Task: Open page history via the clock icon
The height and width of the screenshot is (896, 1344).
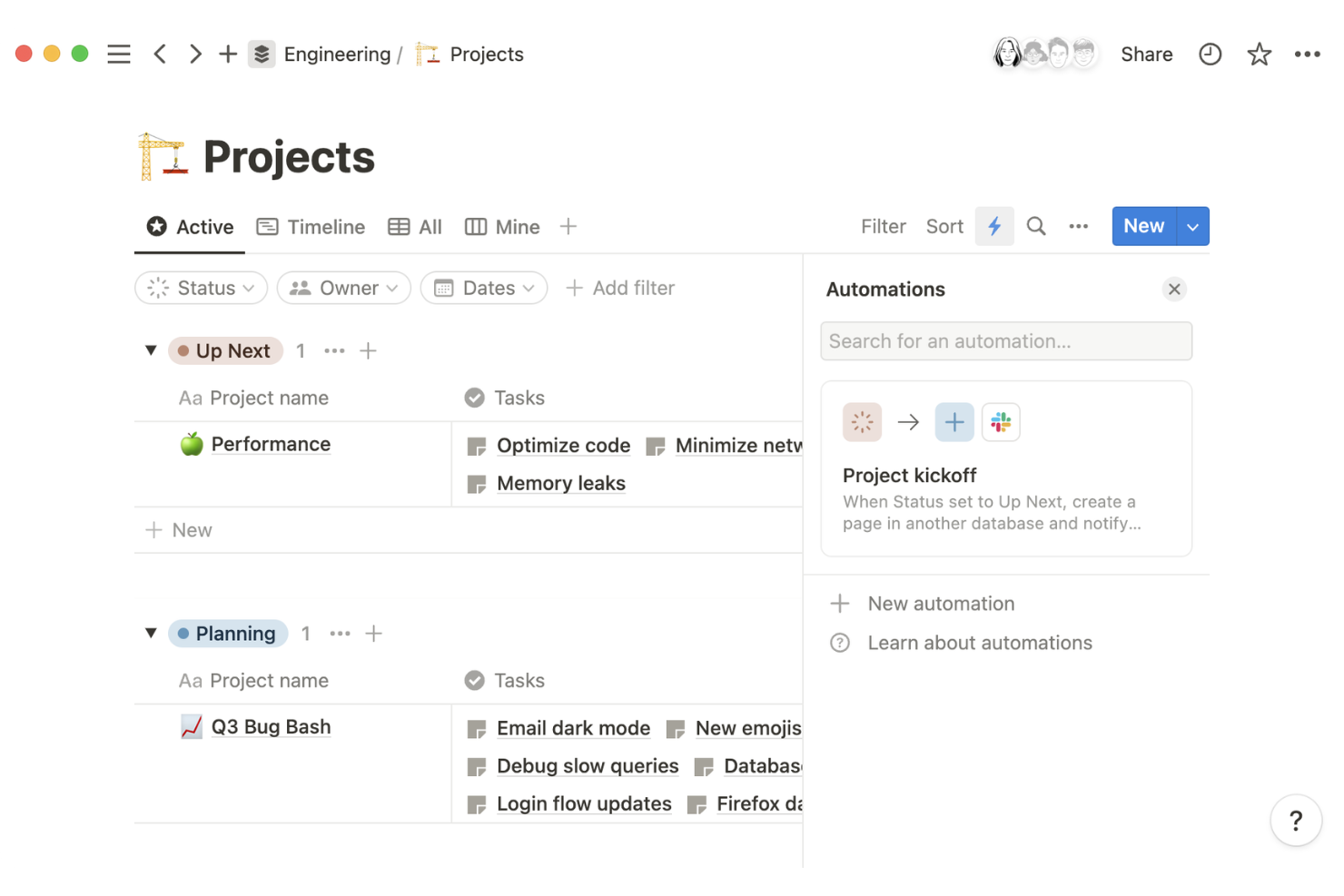Action: pyautogui.click(x=1211, y=54)
